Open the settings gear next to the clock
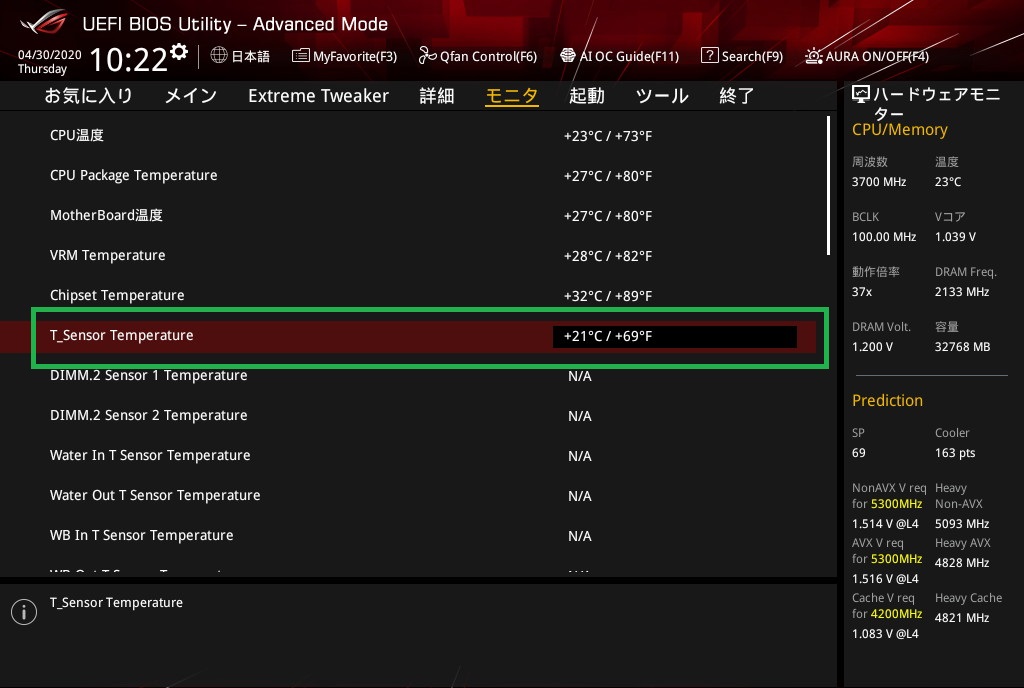This screenshot has height=688, width=1024. pyautogui.click(x=179, y=51)
